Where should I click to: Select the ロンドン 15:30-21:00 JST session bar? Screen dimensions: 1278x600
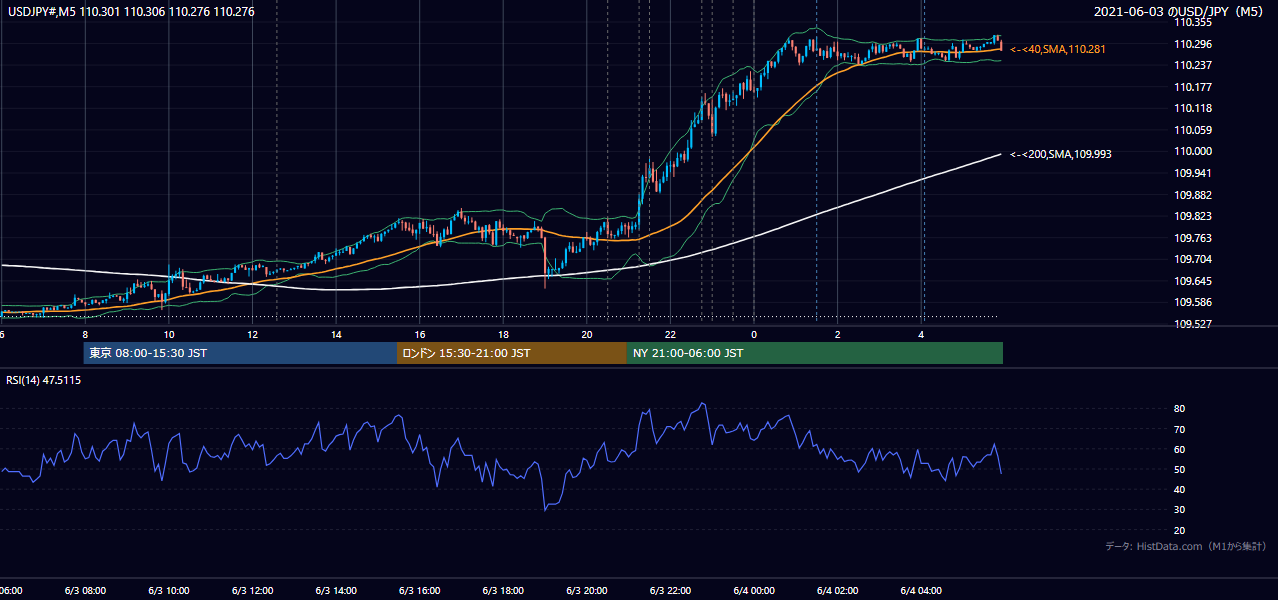coord(512,353)
